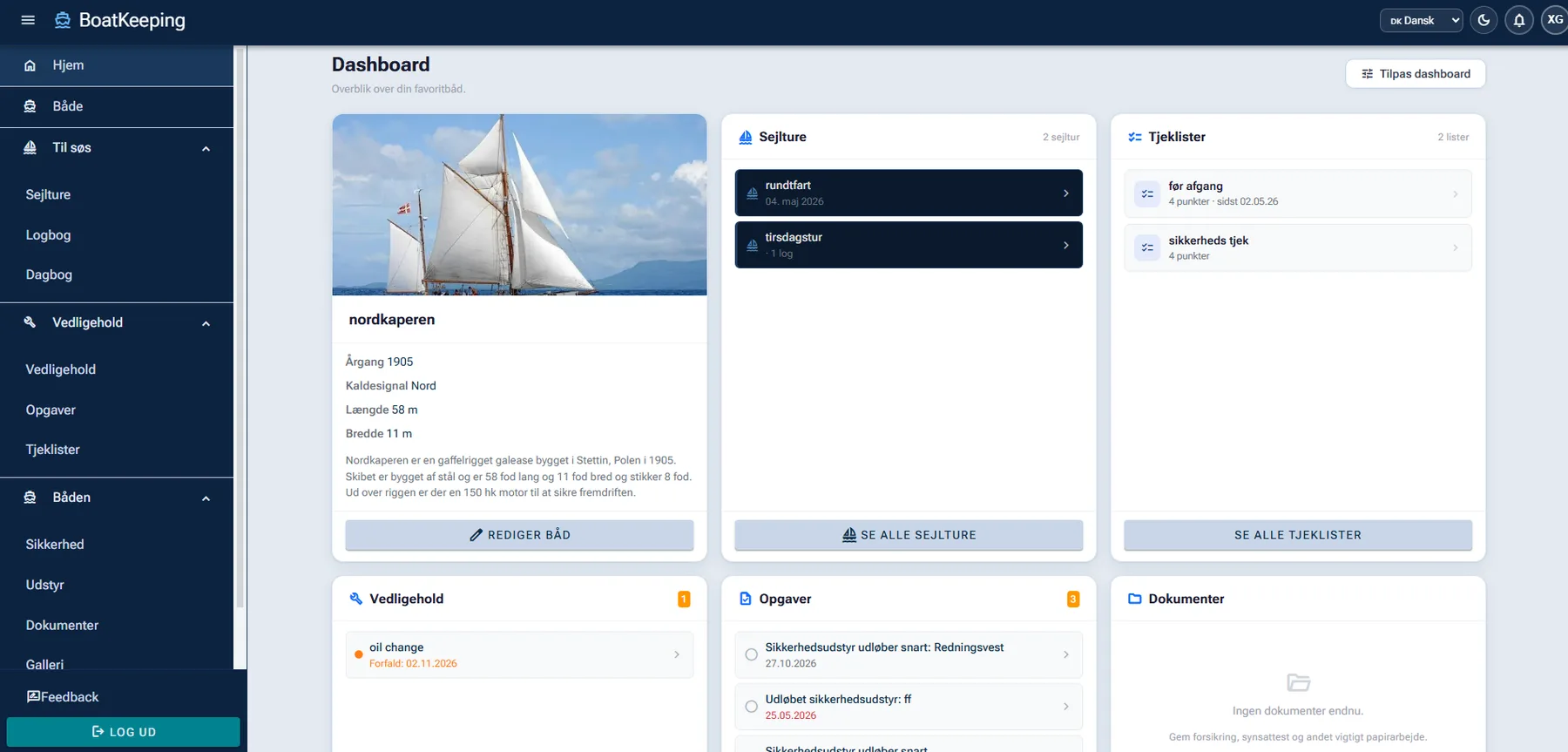Open the tirsdagstur trip chevron
The height and width of the screenshot is (752, 1568).
(1066, 246)
